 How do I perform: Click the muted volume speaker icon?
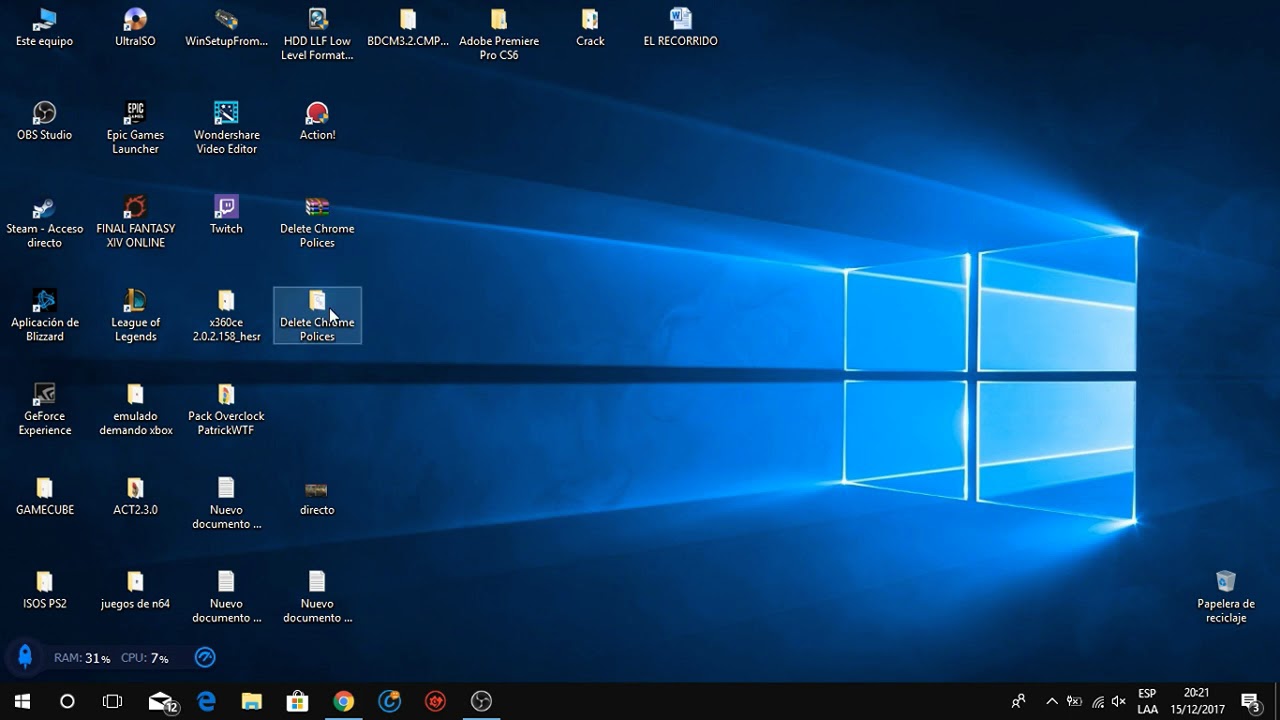[x=1119, y=701]
